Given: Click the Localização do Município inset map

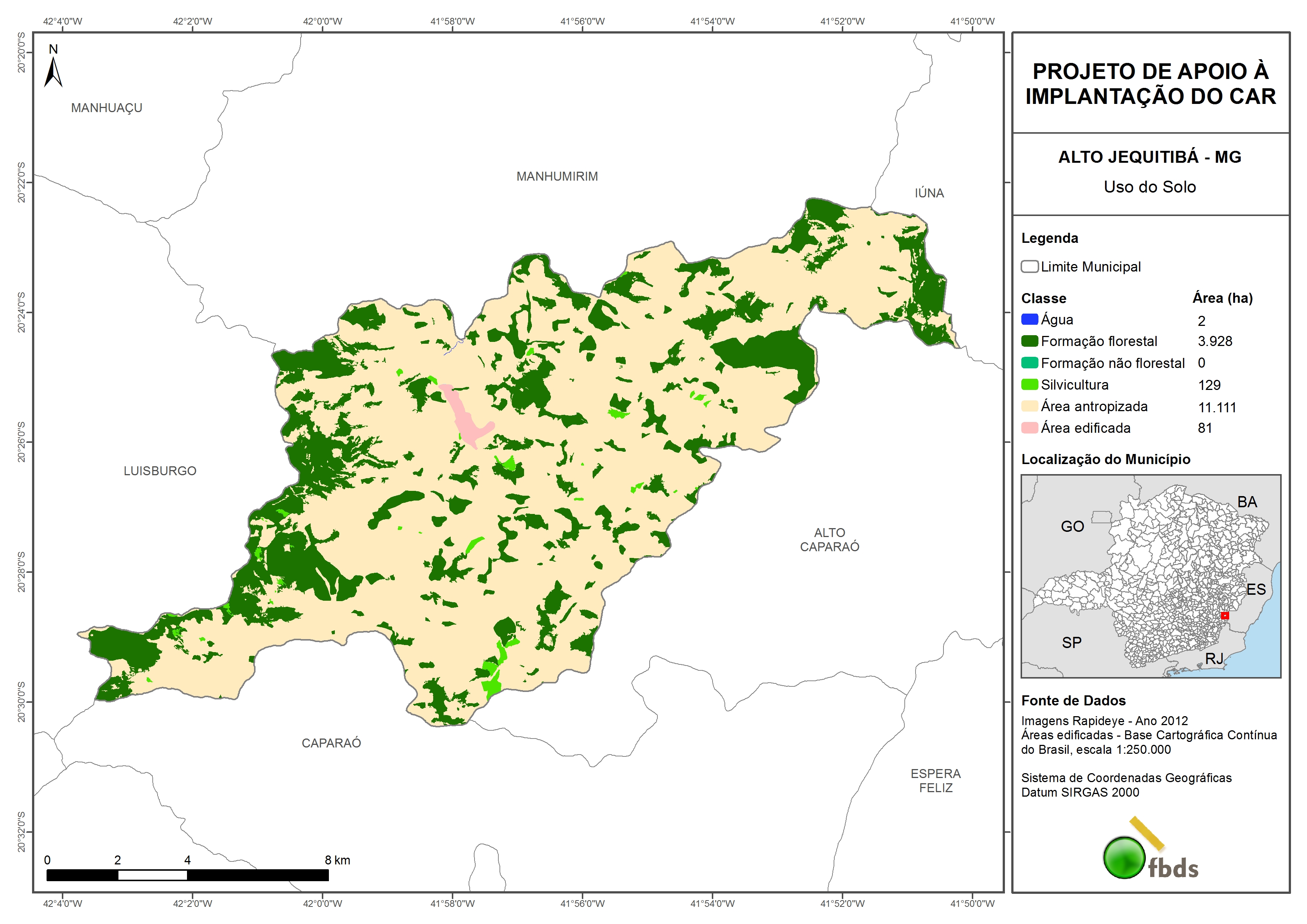Looking at the screenshot, I should 1151,575.
